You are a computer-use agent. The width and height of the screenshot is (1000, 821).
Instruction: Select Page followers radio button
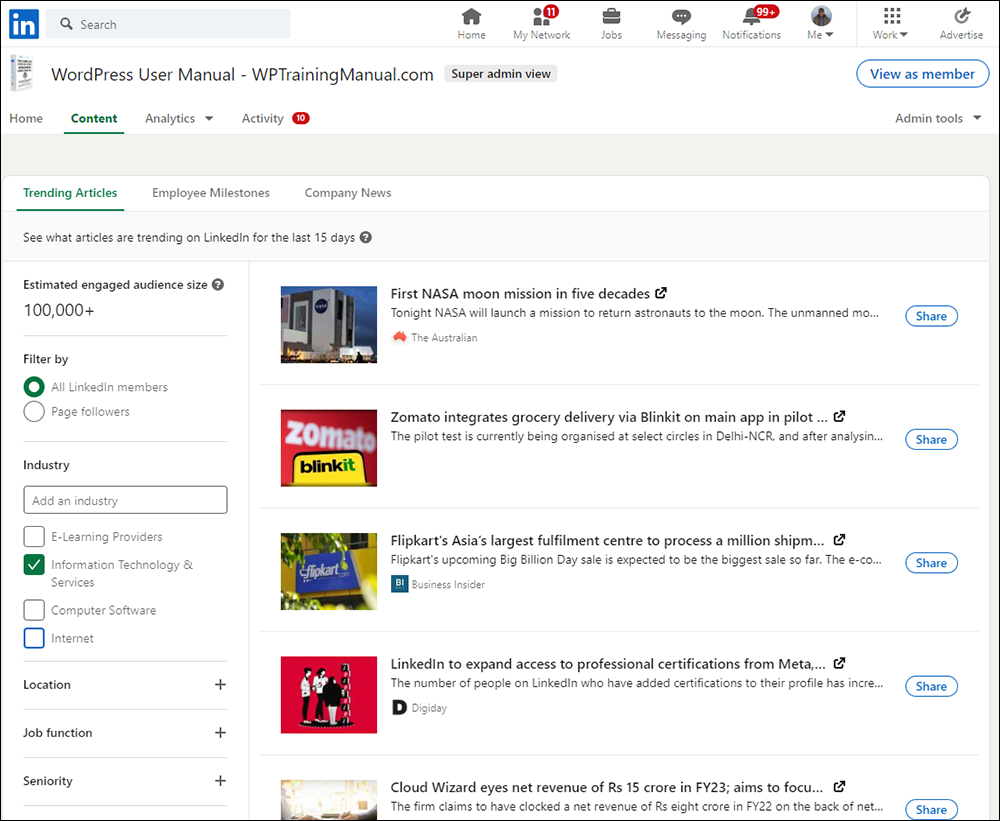point(34,411)
